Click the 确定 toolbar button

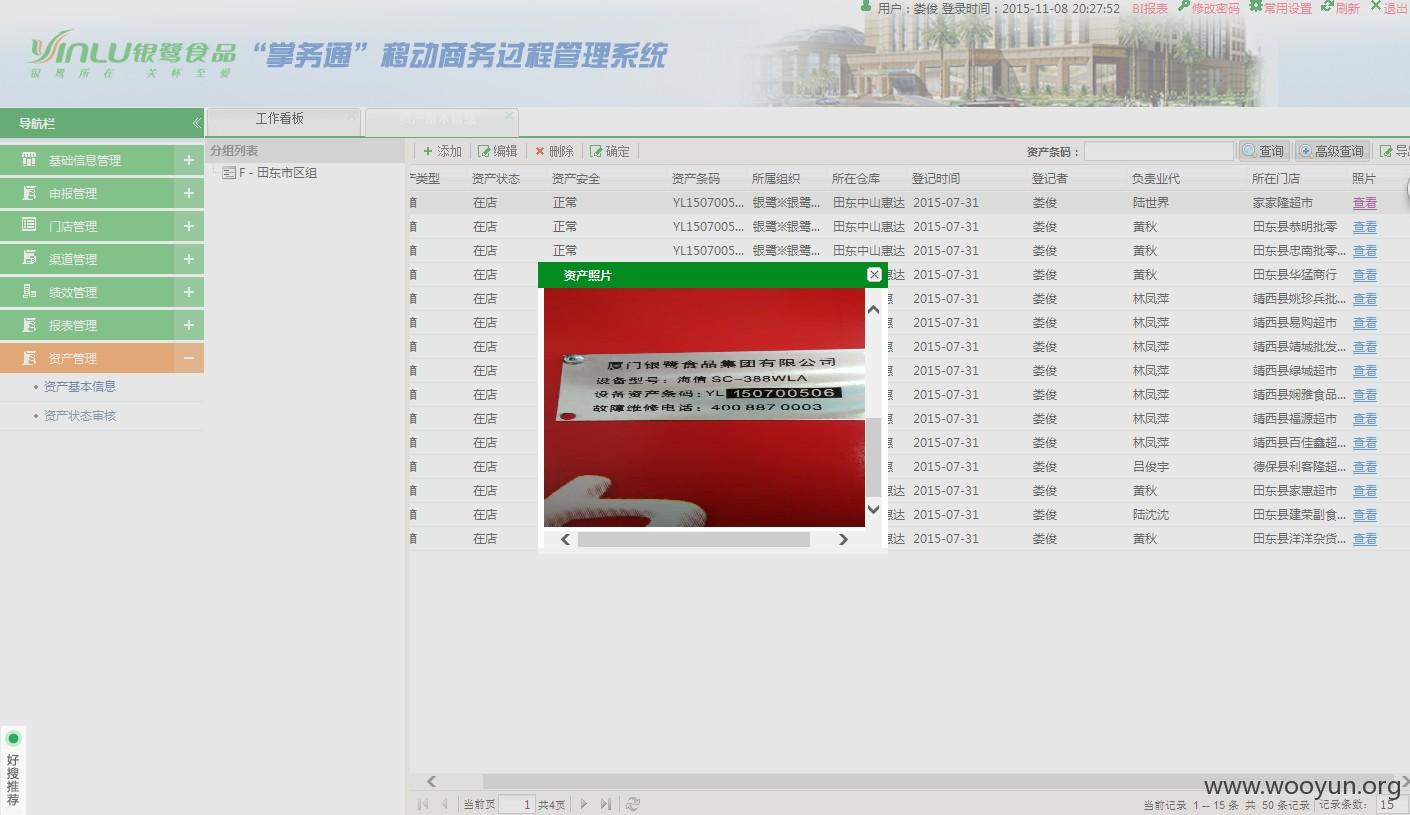(x=610, y=151)
